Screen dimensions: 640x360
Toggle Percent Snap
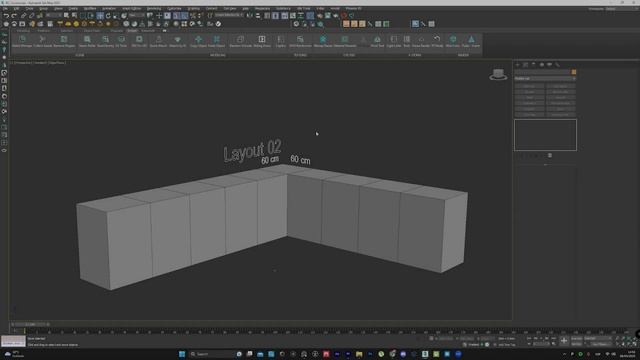click(193, 16)
